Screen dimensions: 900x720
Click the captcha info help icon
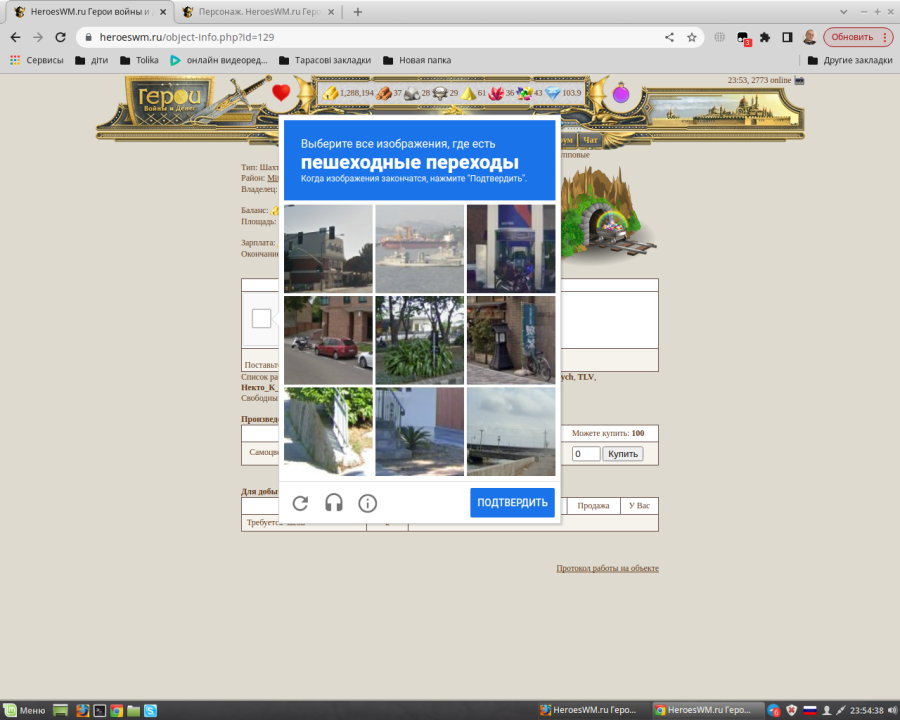point(367,504)
